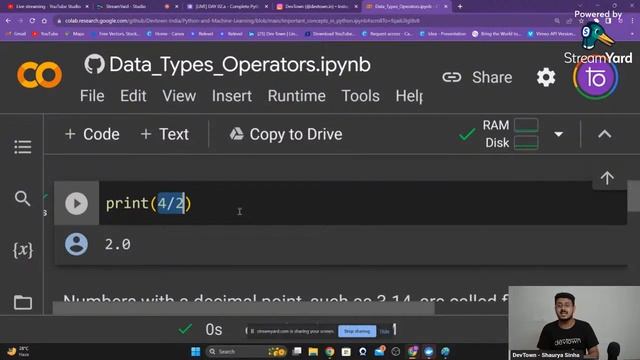The image size is (640, 360).
Task: Click the Share button
Action: (477, 77)
